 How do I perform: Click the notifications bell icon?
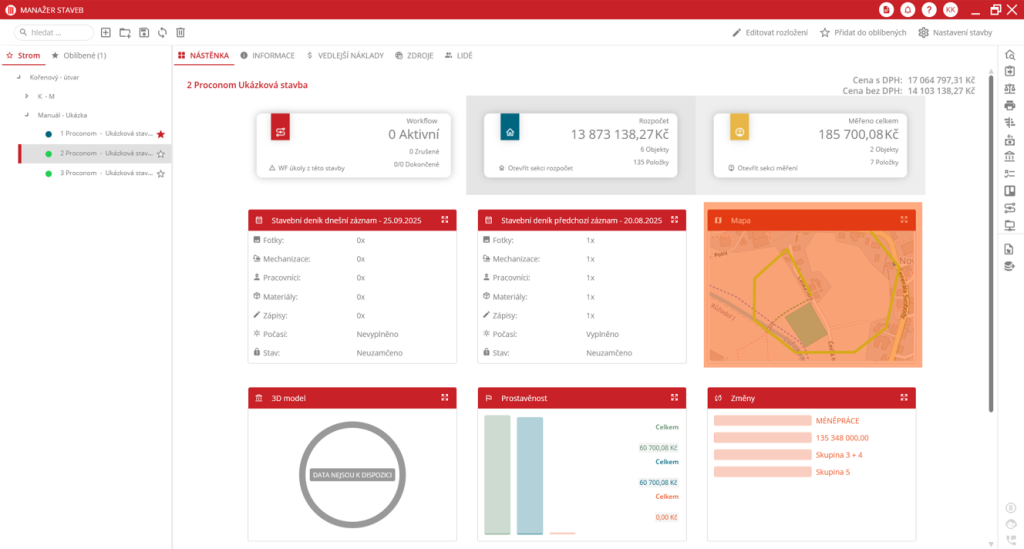[x=908, y=9]
